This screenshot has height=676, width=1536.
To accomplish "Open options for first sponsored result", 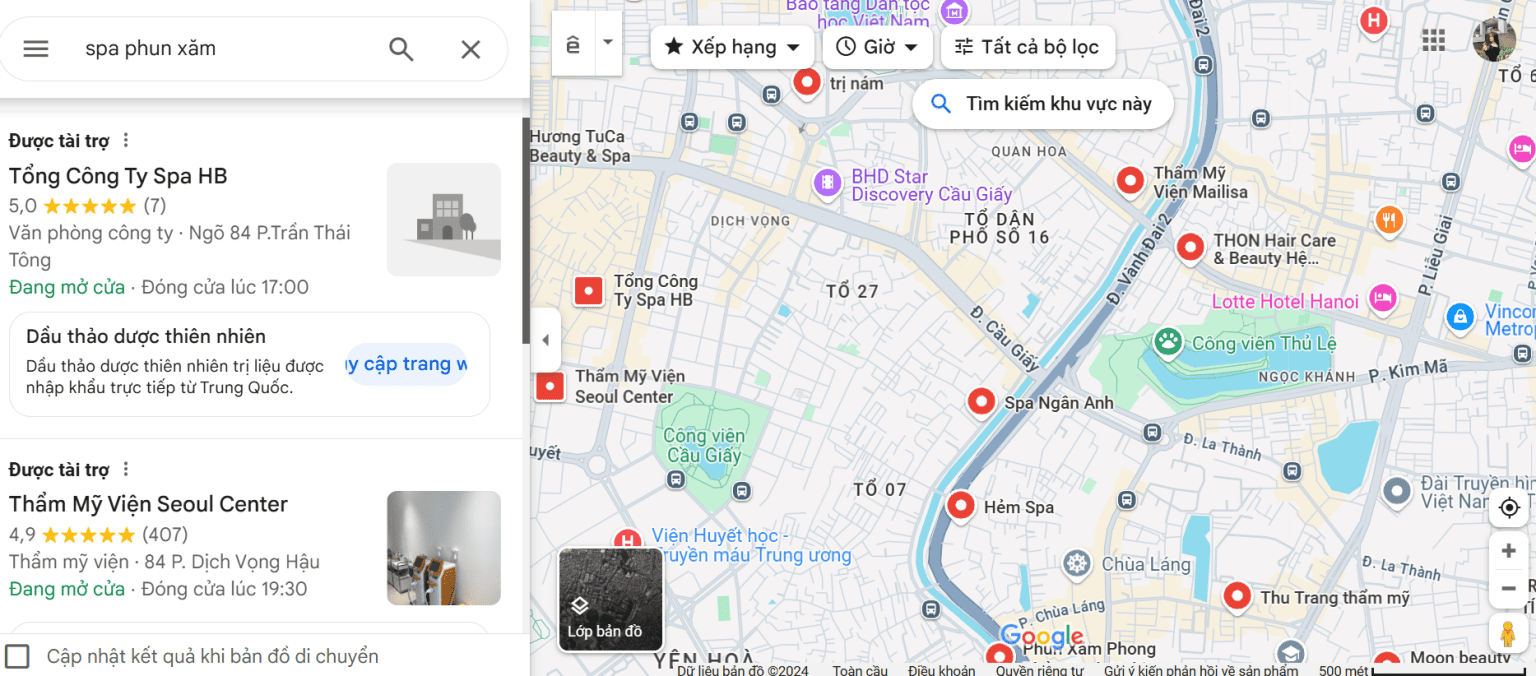I will [x=126, y=141].
